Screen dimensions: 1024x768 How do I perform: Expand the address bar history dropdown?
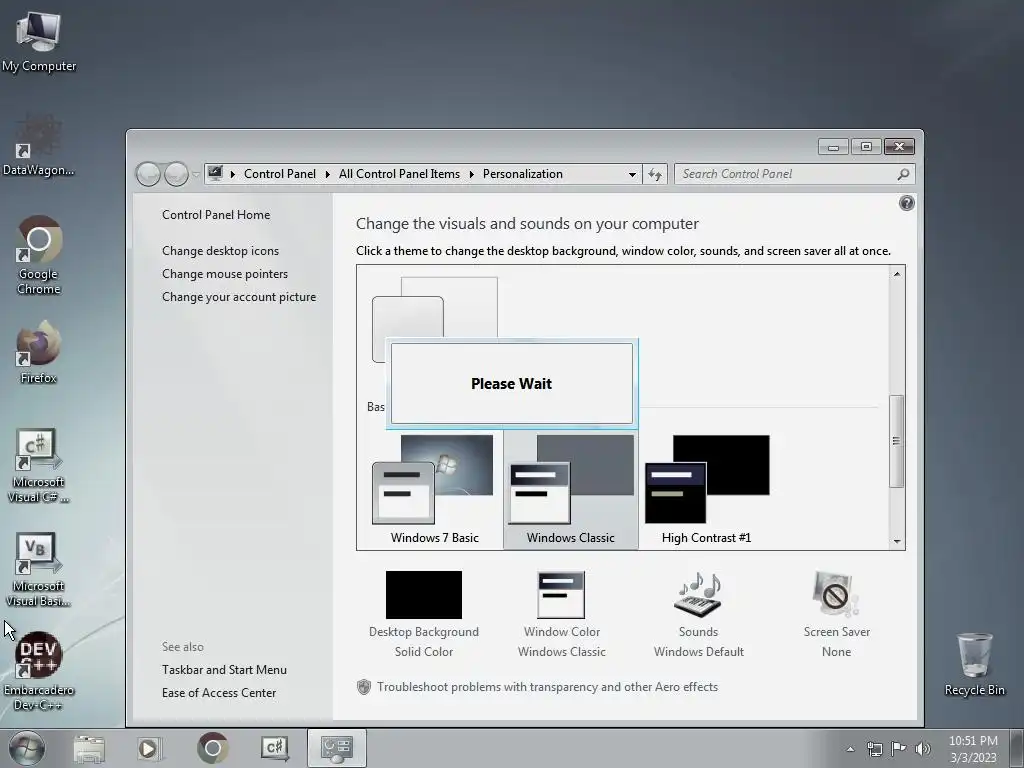point(632,174)
